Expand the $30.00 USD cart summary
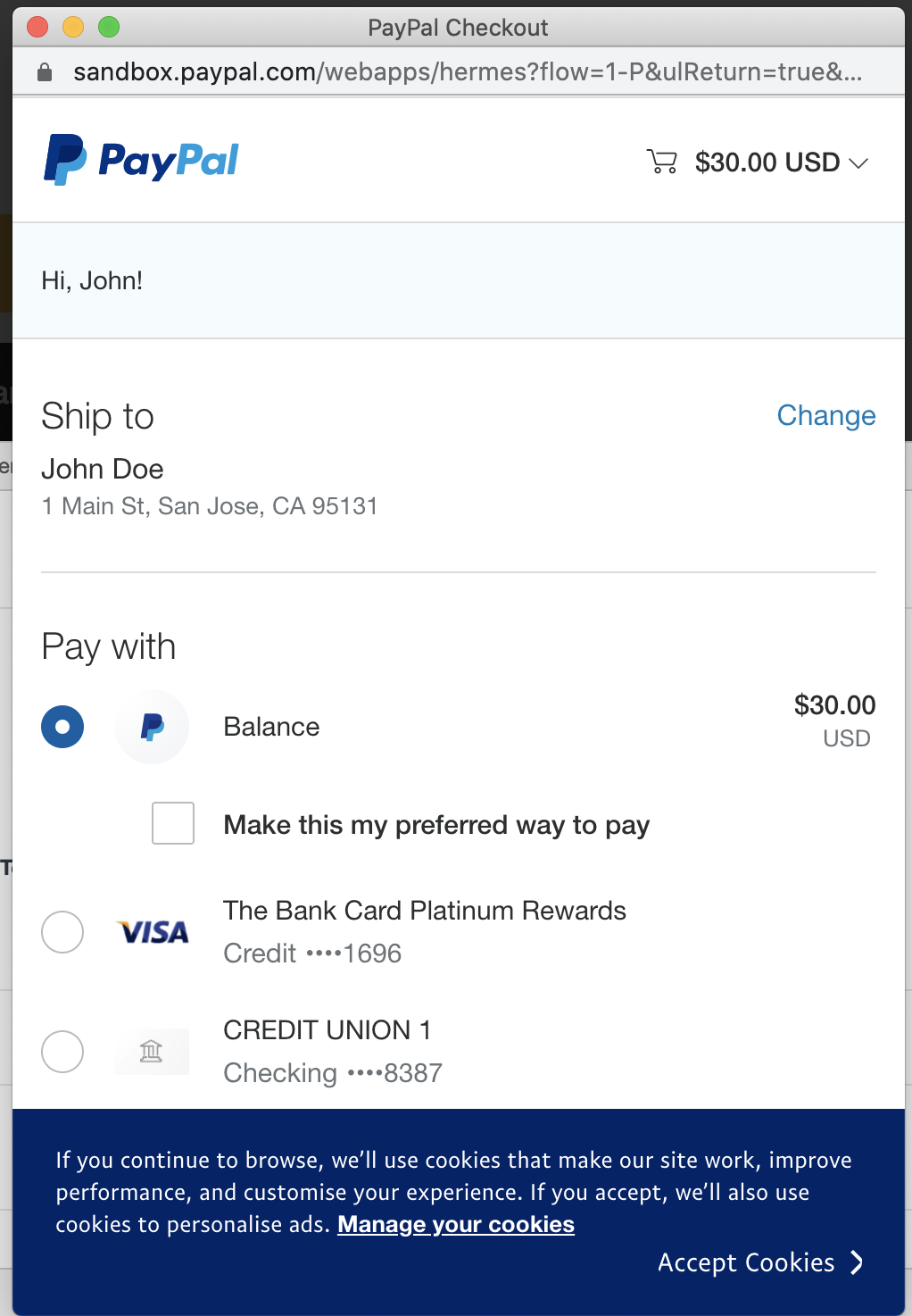 point(767,162)
